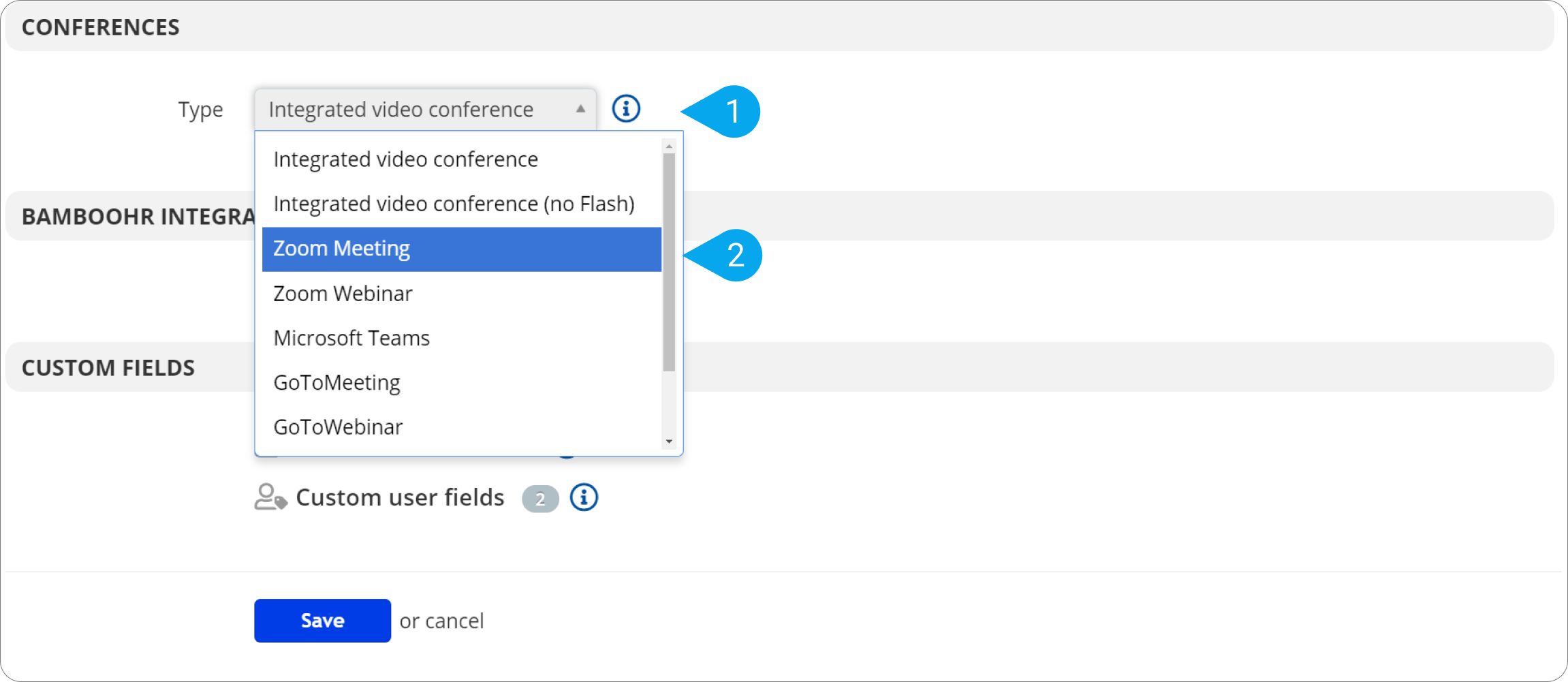Screen dimensions: 1568x682
Task: Click the badge showing 2 custom user fields
Action: point(539,497)
